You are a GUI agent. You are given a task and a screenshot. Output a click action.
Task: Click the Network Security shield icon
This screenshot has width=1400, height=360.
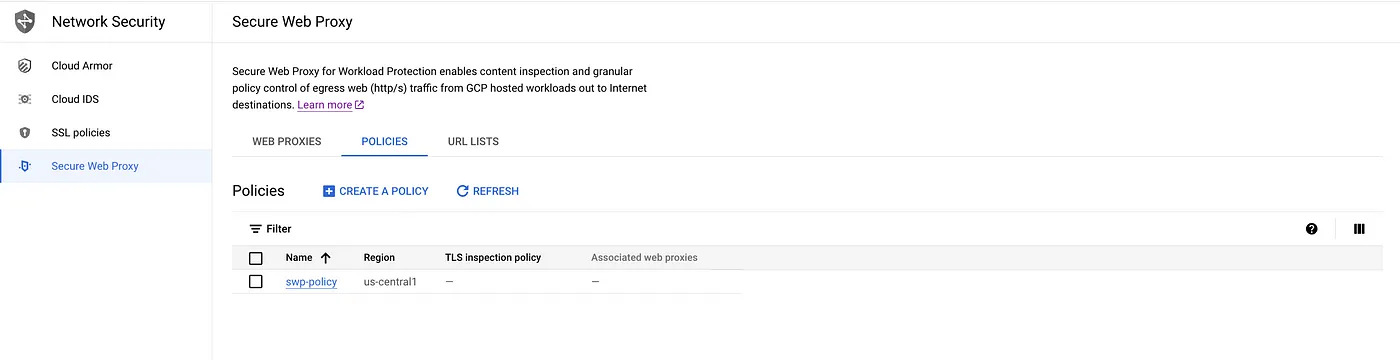tap(25, 21)
